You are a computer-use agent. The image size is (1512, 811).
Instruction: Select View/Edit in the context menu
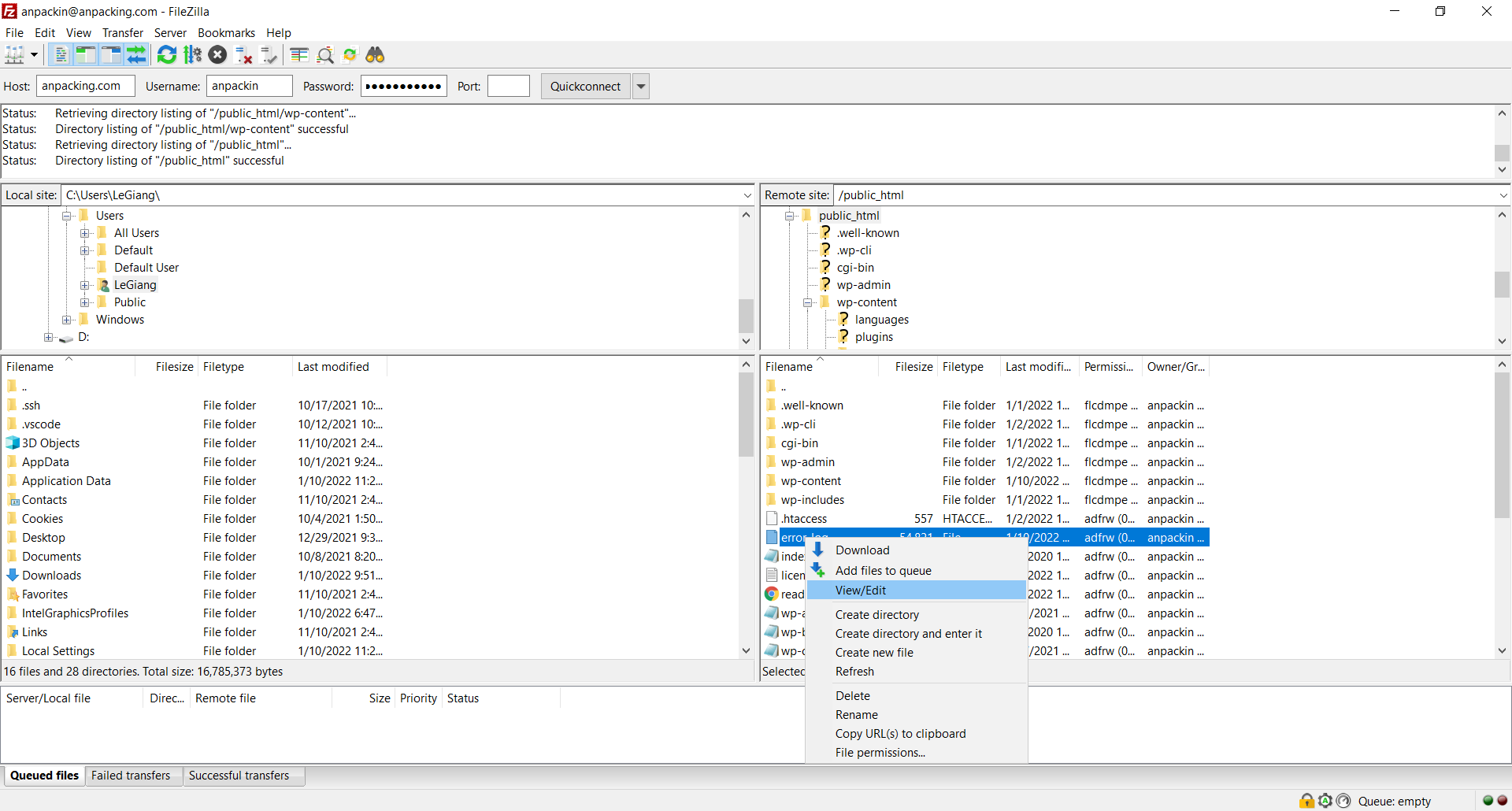[917, 591]
